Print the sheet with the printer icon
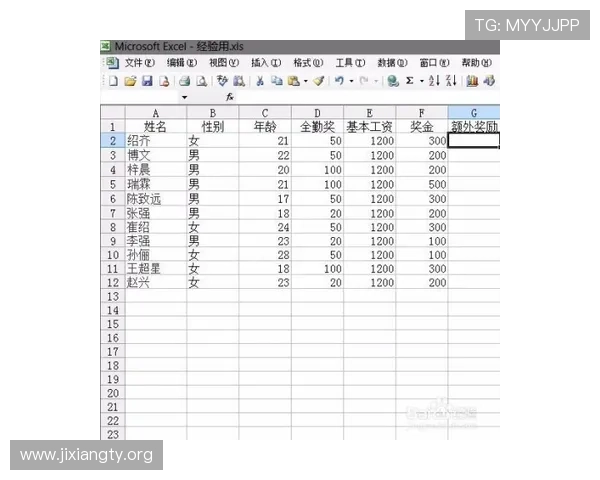 click(x=185, y=81)
